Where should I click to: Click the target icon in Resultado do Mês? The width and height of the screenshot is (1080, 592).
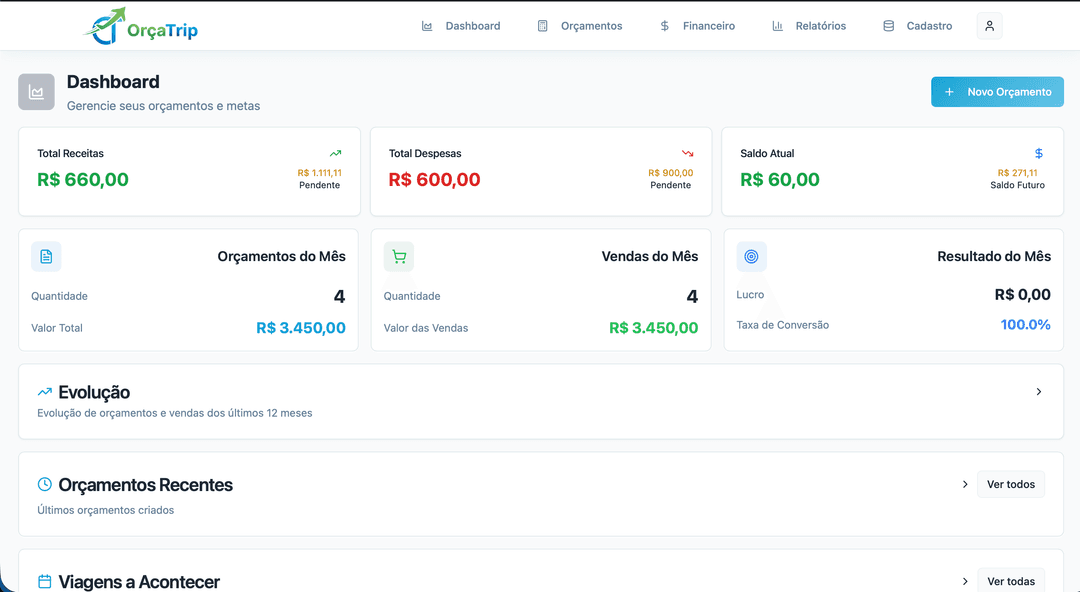tap(751, 257)
